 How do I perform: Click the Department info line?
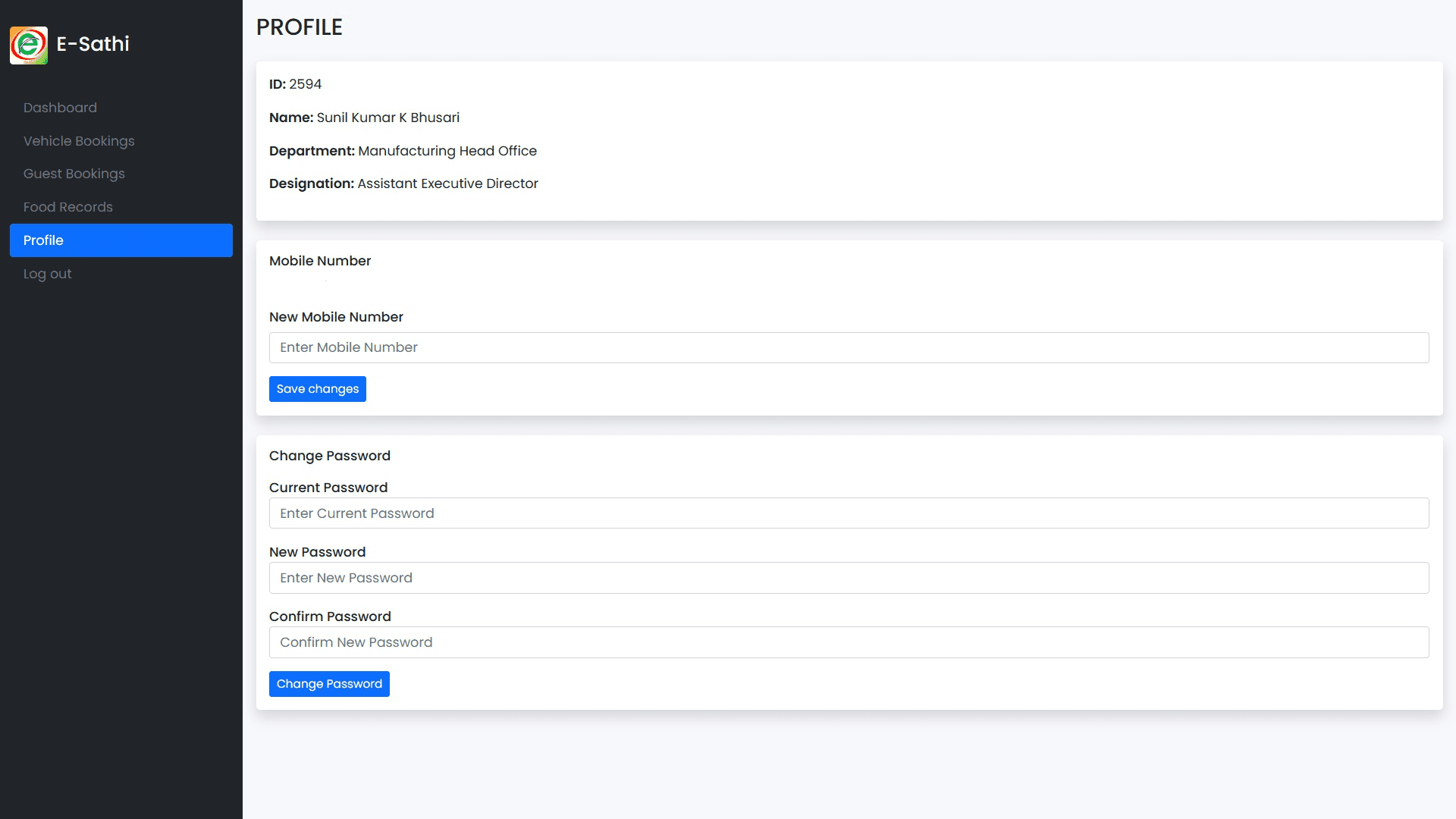coord(403,151)
